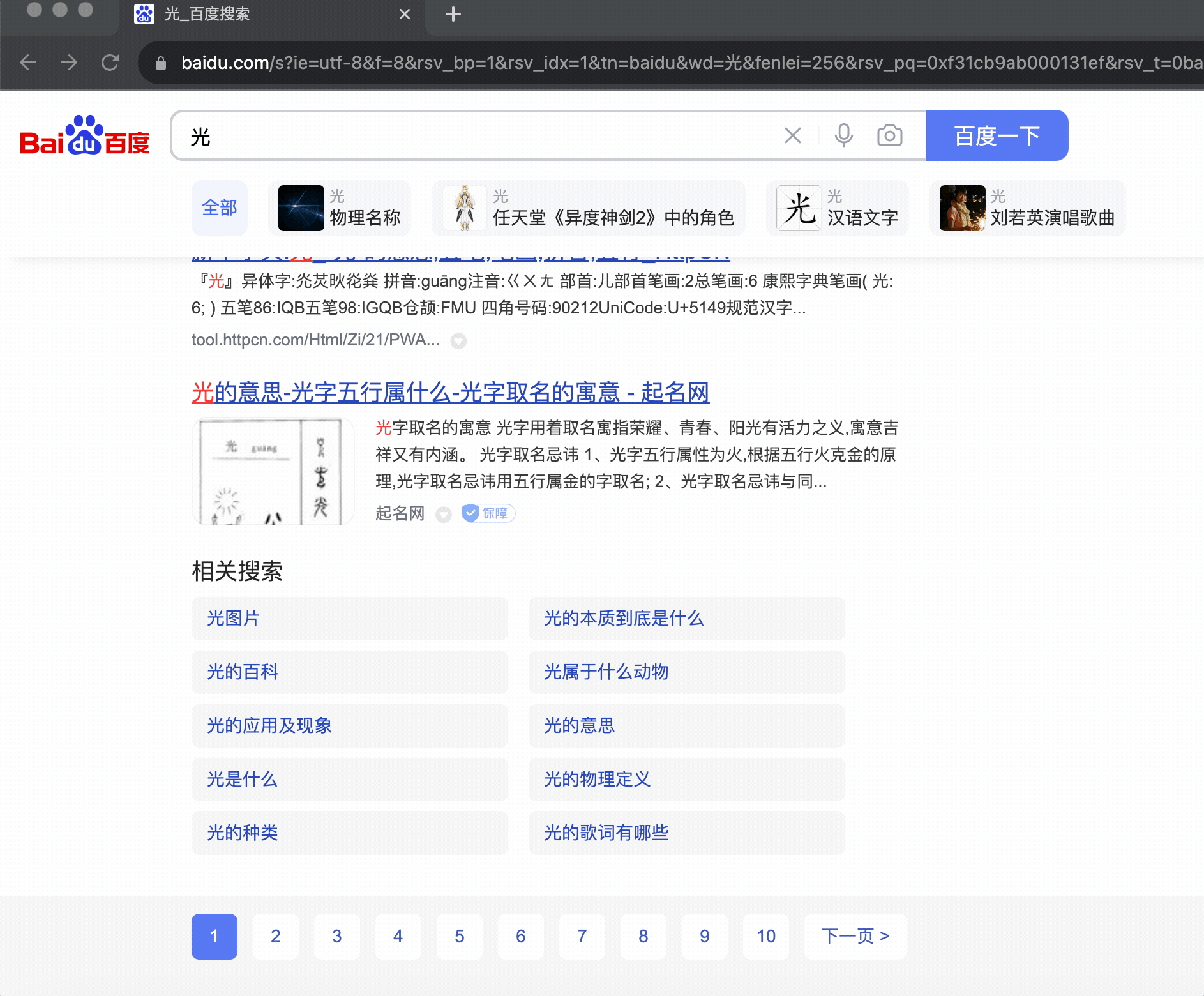Go to results page 9
Screen dimensions: 1204x996
705,937
